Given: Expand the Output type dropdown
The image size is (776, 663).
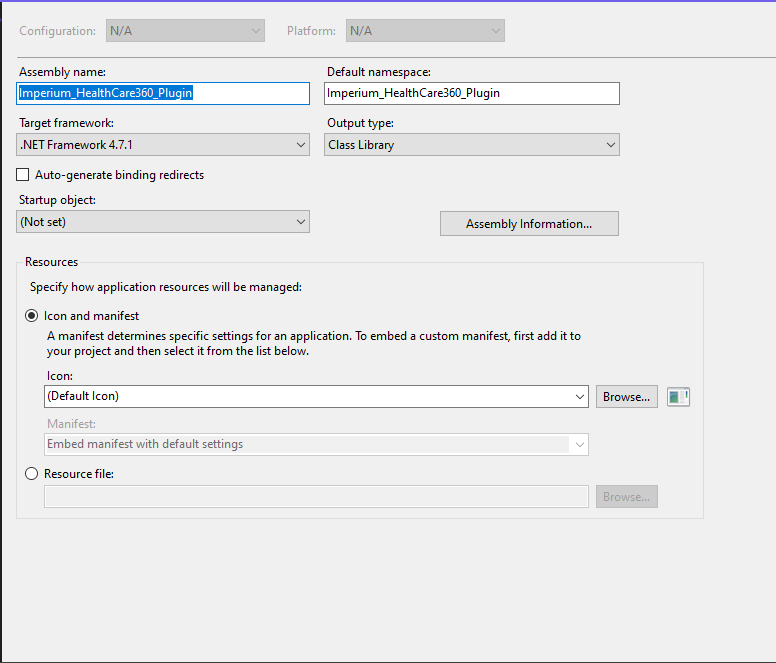Looking at the screenshot, I should [472, 145].
